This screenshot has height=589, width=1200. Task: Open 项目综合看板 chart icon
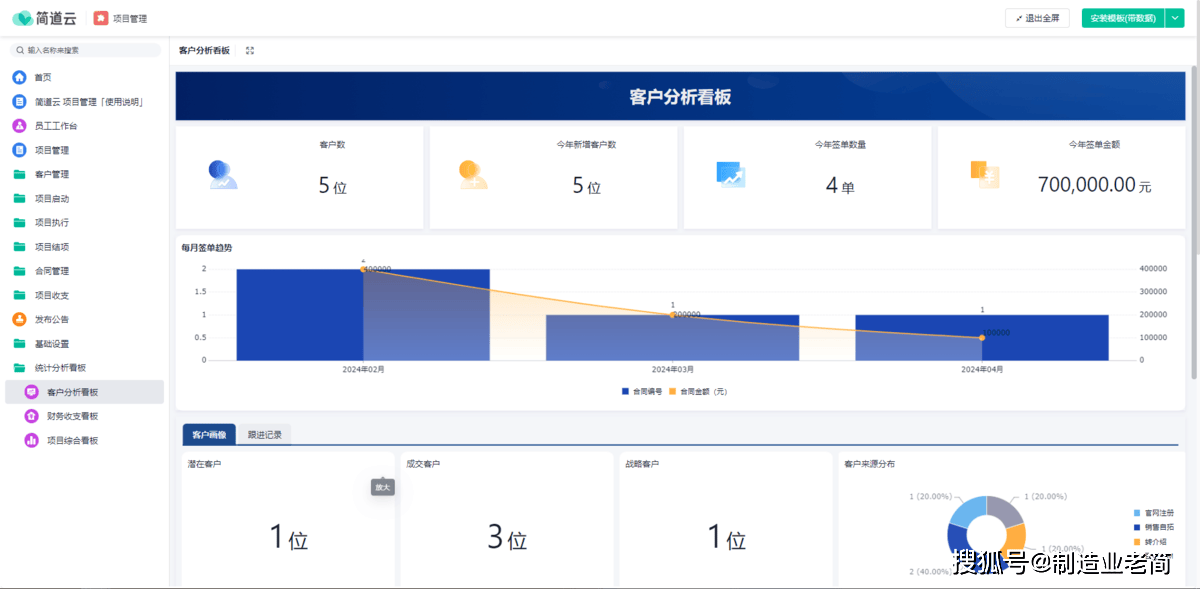tap(31, 440)
